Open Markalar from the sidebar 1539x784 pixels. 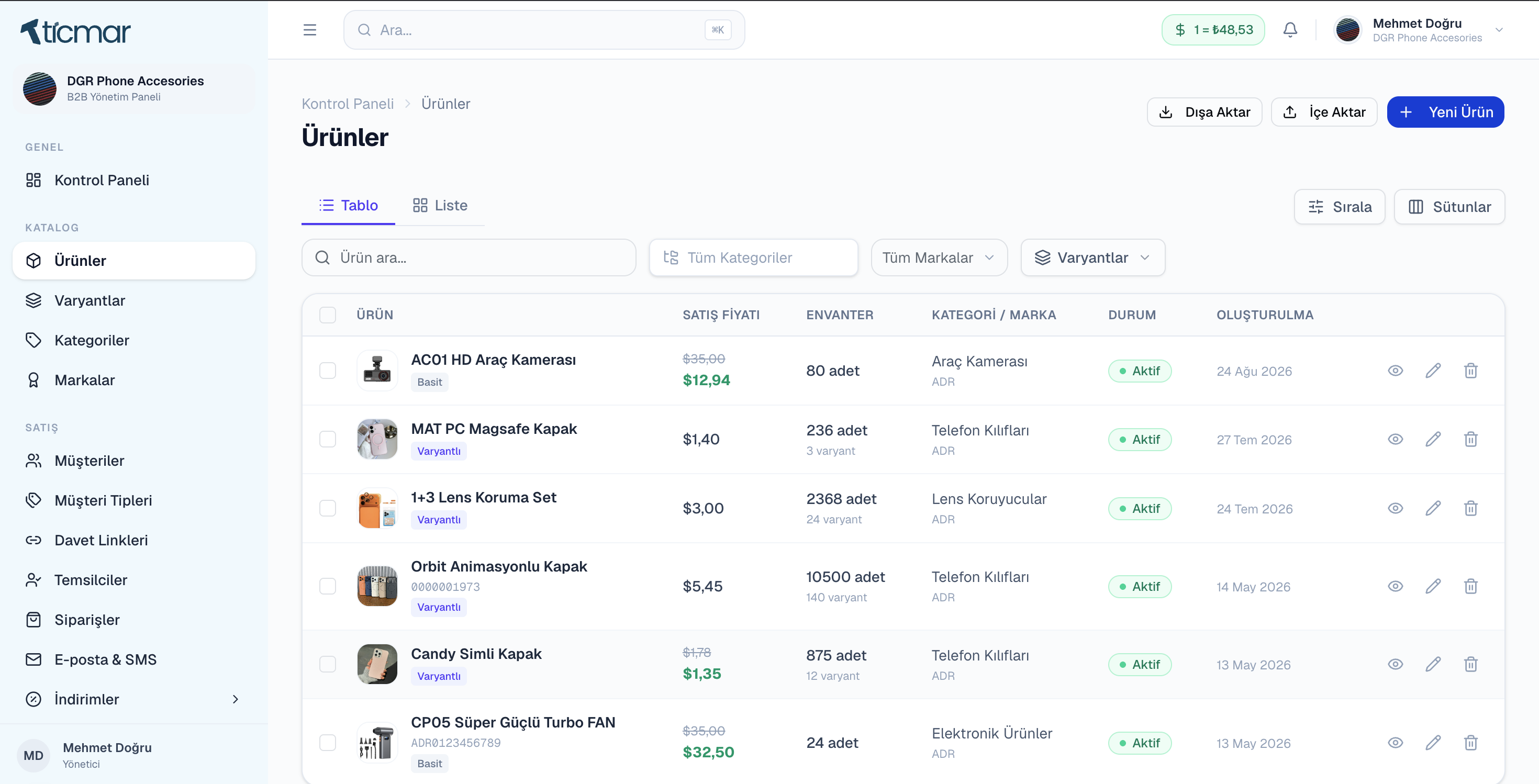(x=134, y=380)
